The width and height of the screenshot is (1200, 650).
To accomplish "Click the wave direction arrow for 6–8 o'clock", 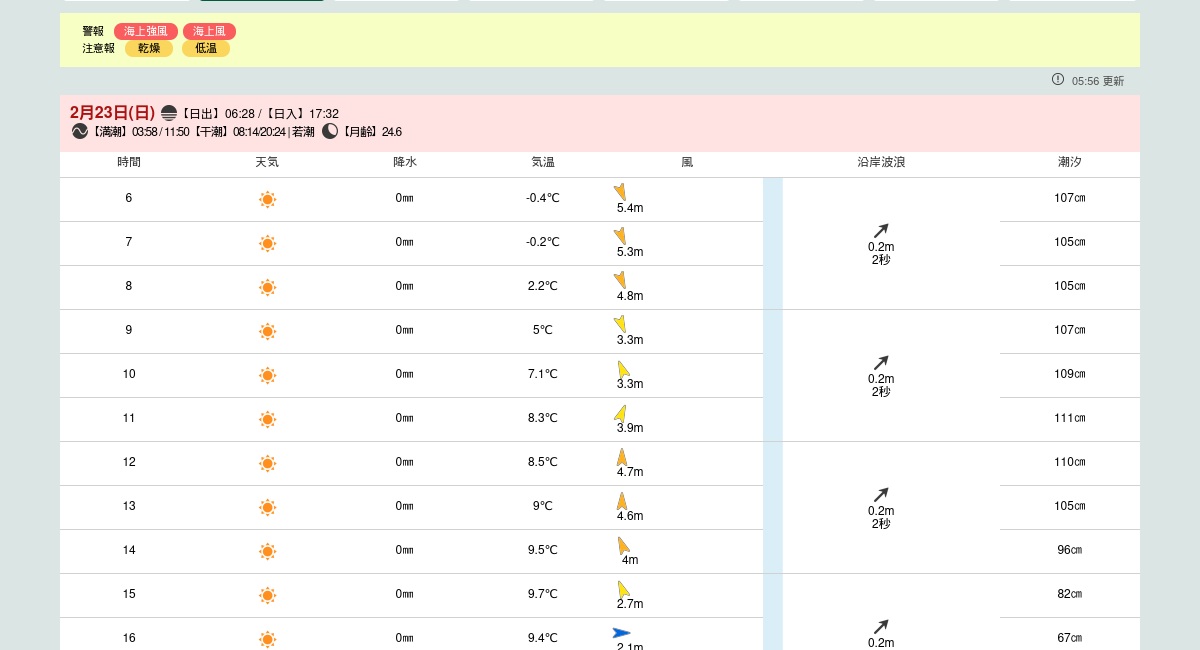I will point(881,231).
